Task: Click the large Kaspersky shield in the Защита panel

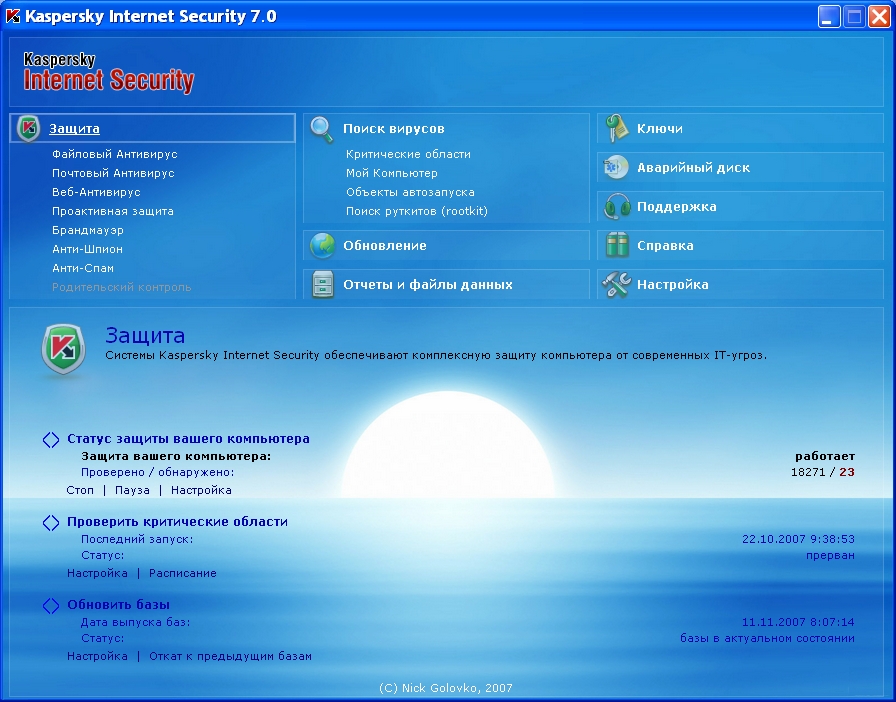Action: point(63,349)
